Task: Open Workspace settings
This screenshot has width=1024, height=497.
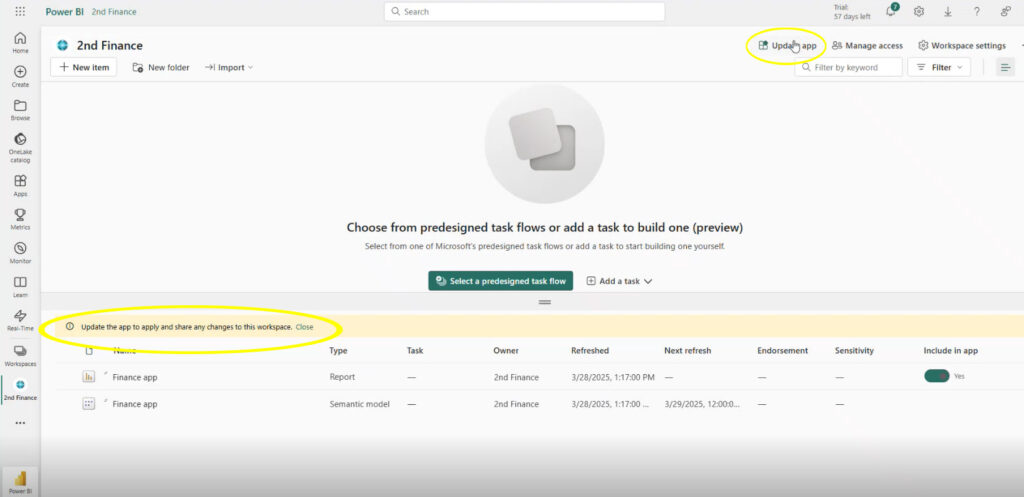Action: pos(962,46)
